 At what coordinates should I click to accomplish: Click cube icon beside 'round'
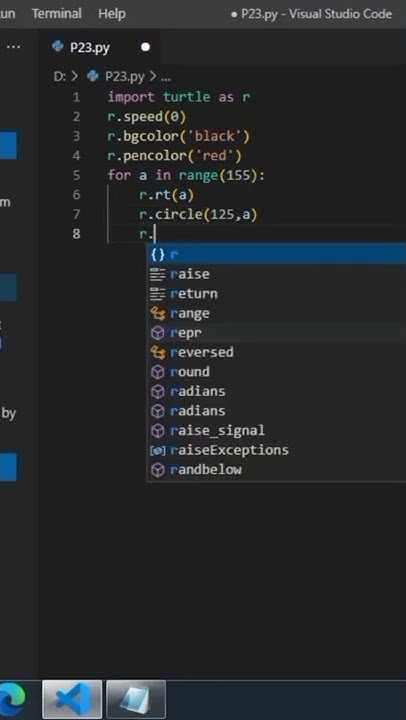(158, 372)
